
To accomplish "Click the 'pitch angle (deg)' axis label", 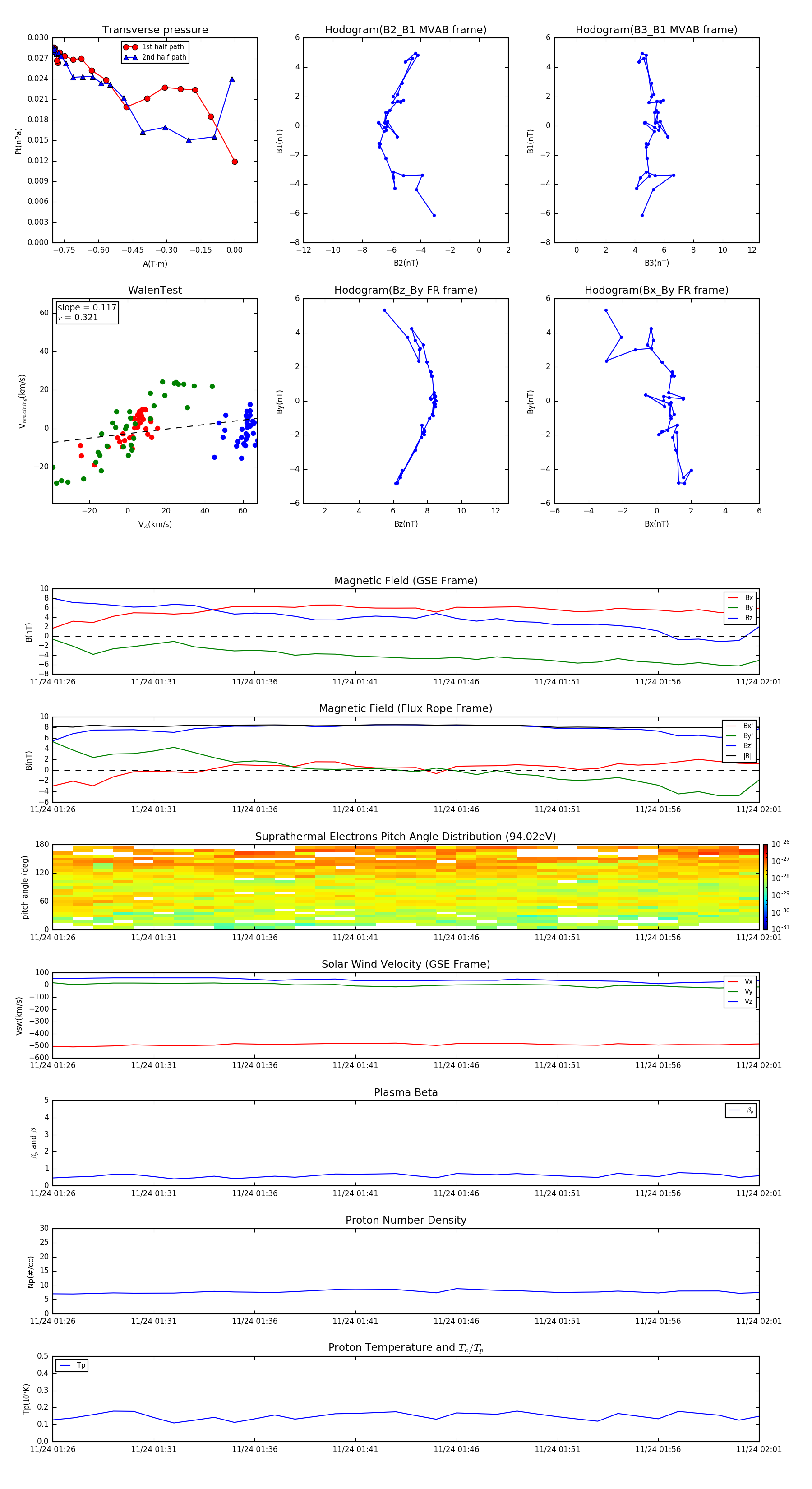I will click(25, 887).
